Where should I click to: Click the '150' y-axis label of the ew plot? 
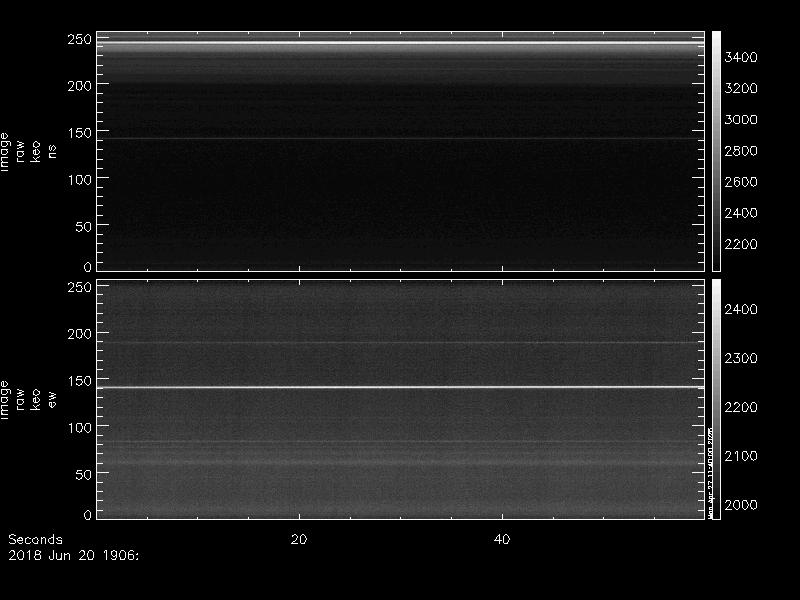click(x=80, y=381)
